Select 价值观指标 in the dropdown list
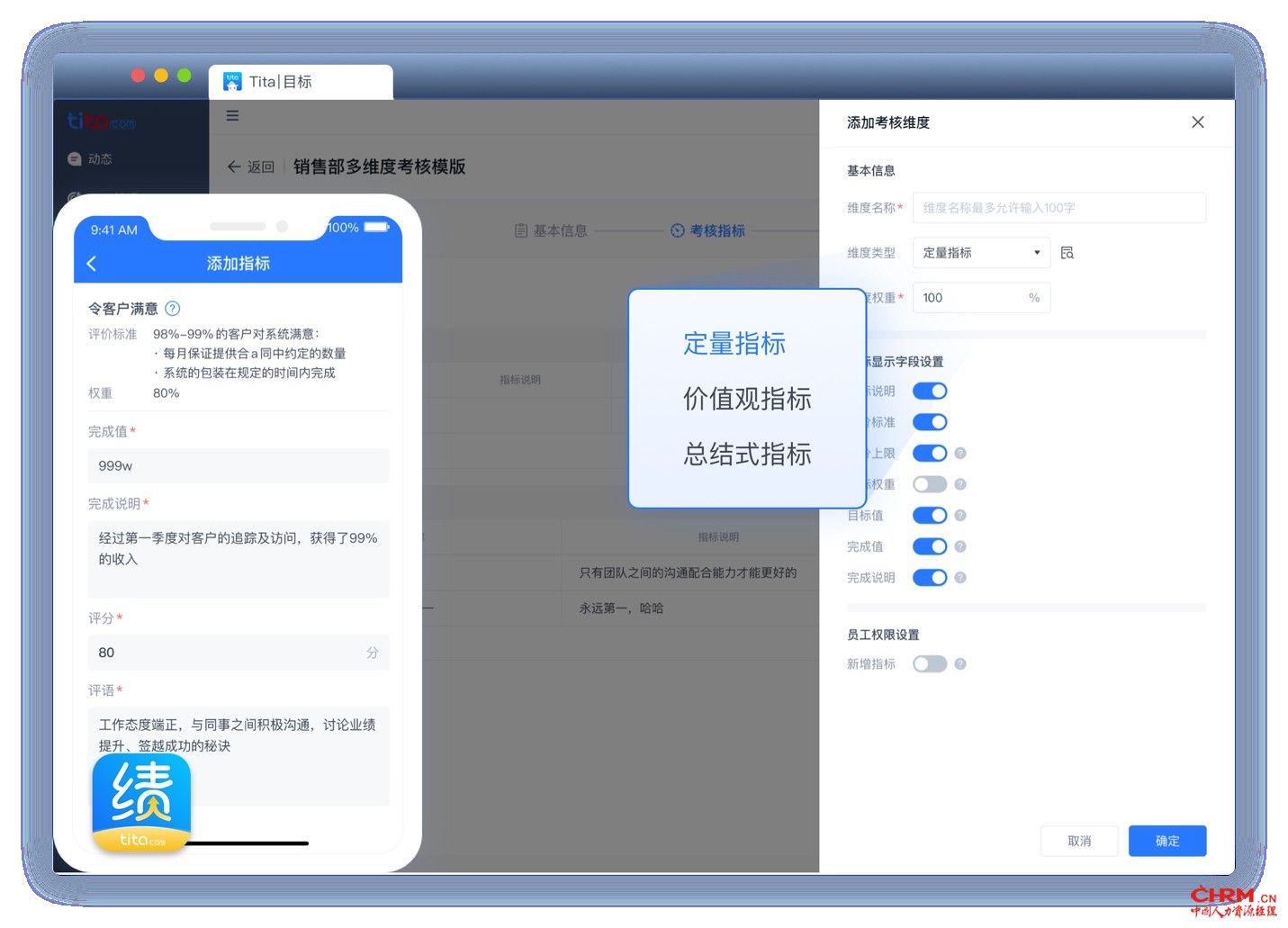The height and width of the screenshot is (928, 1288). pyautogui.click(x=747, y=399)
